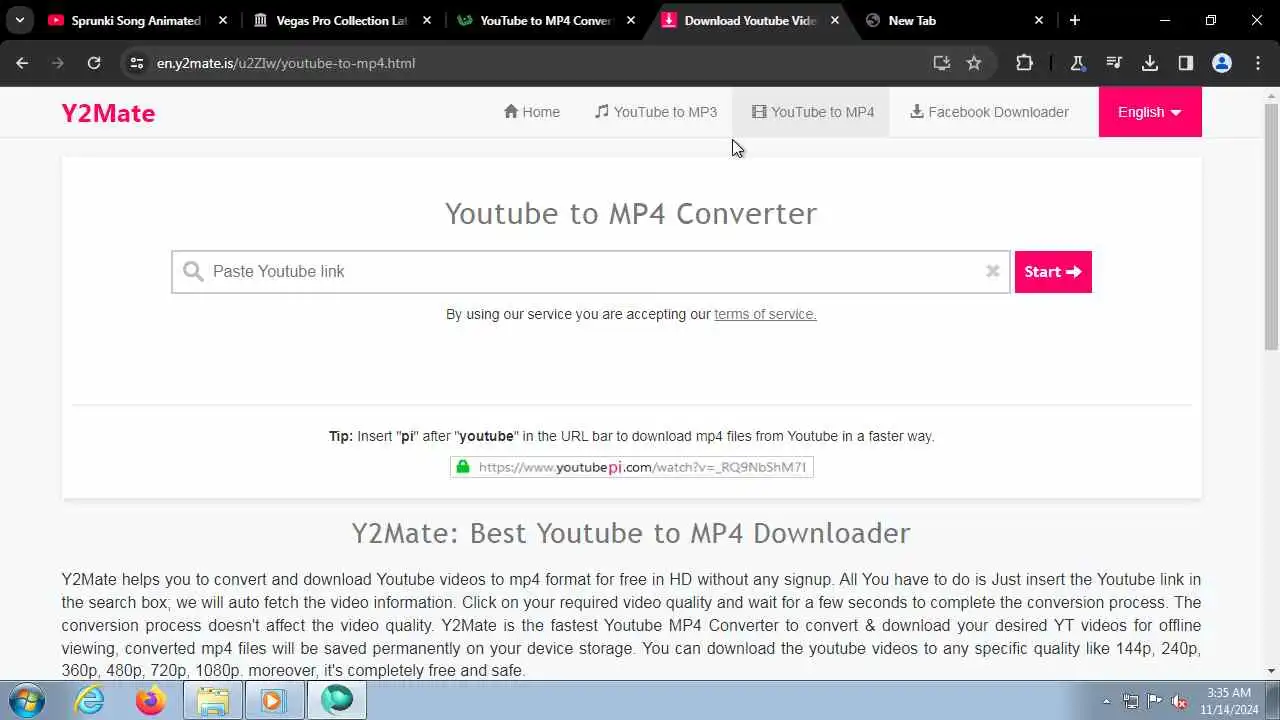1280x720 pixels.
Task: Click the page scrollbar thumb
Action: [1271, 227]
